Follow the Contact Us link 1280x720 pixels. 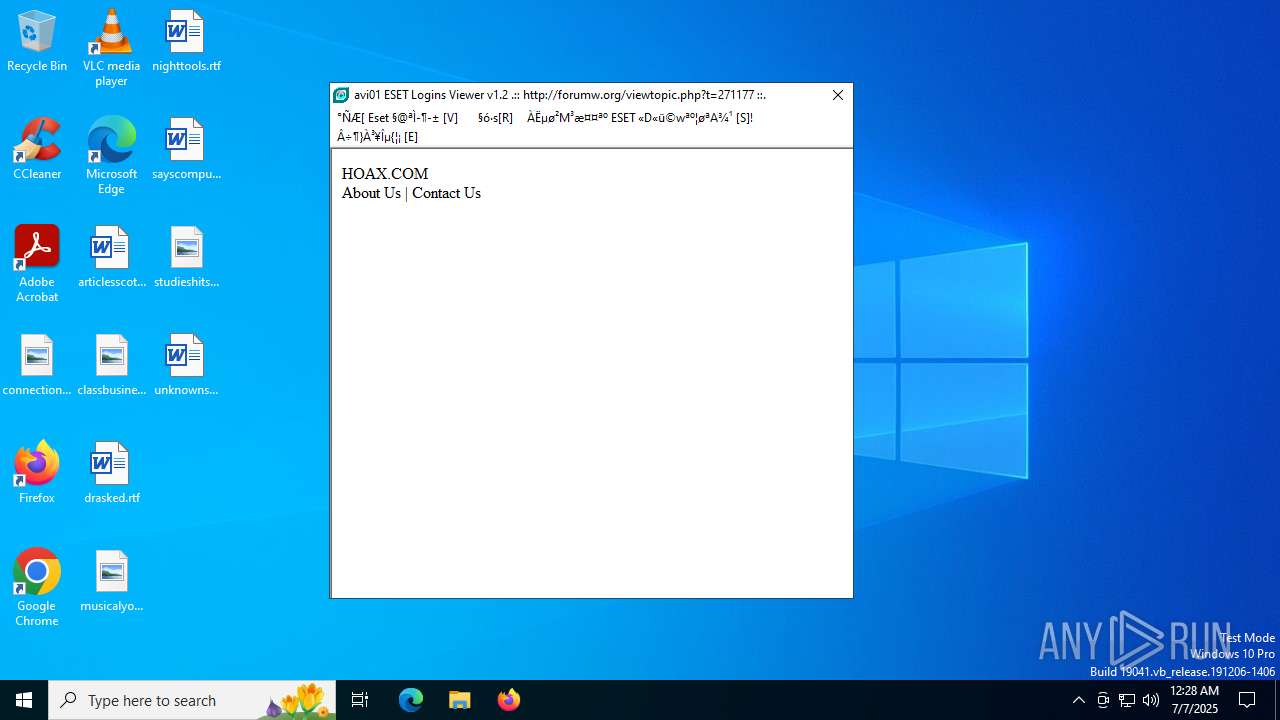446,193
